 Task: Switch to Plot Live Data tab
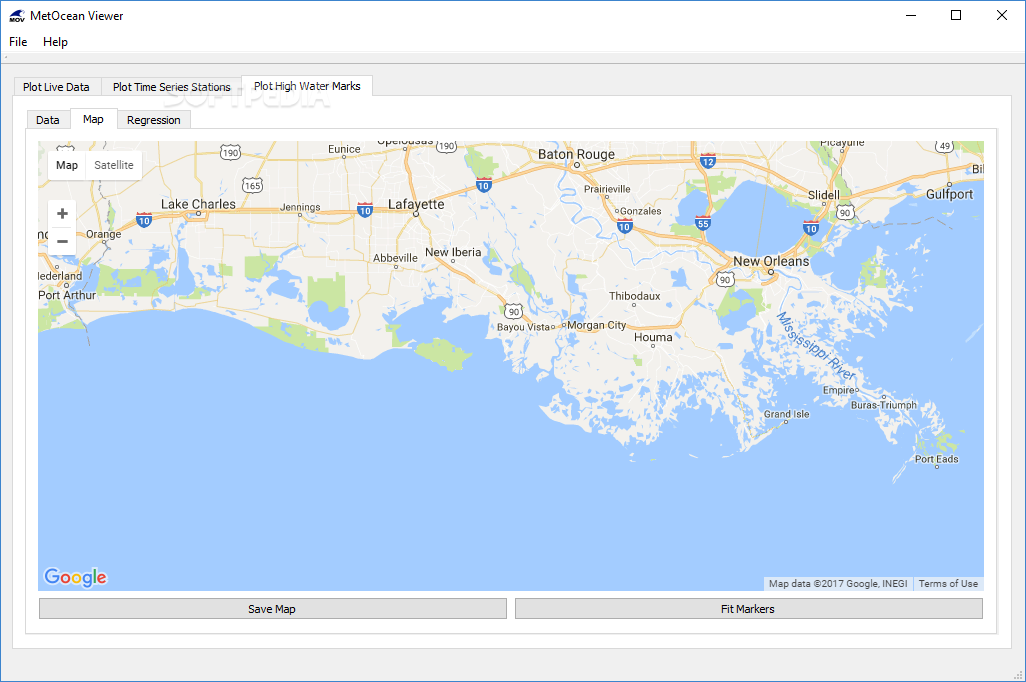[x=56, y=87]
